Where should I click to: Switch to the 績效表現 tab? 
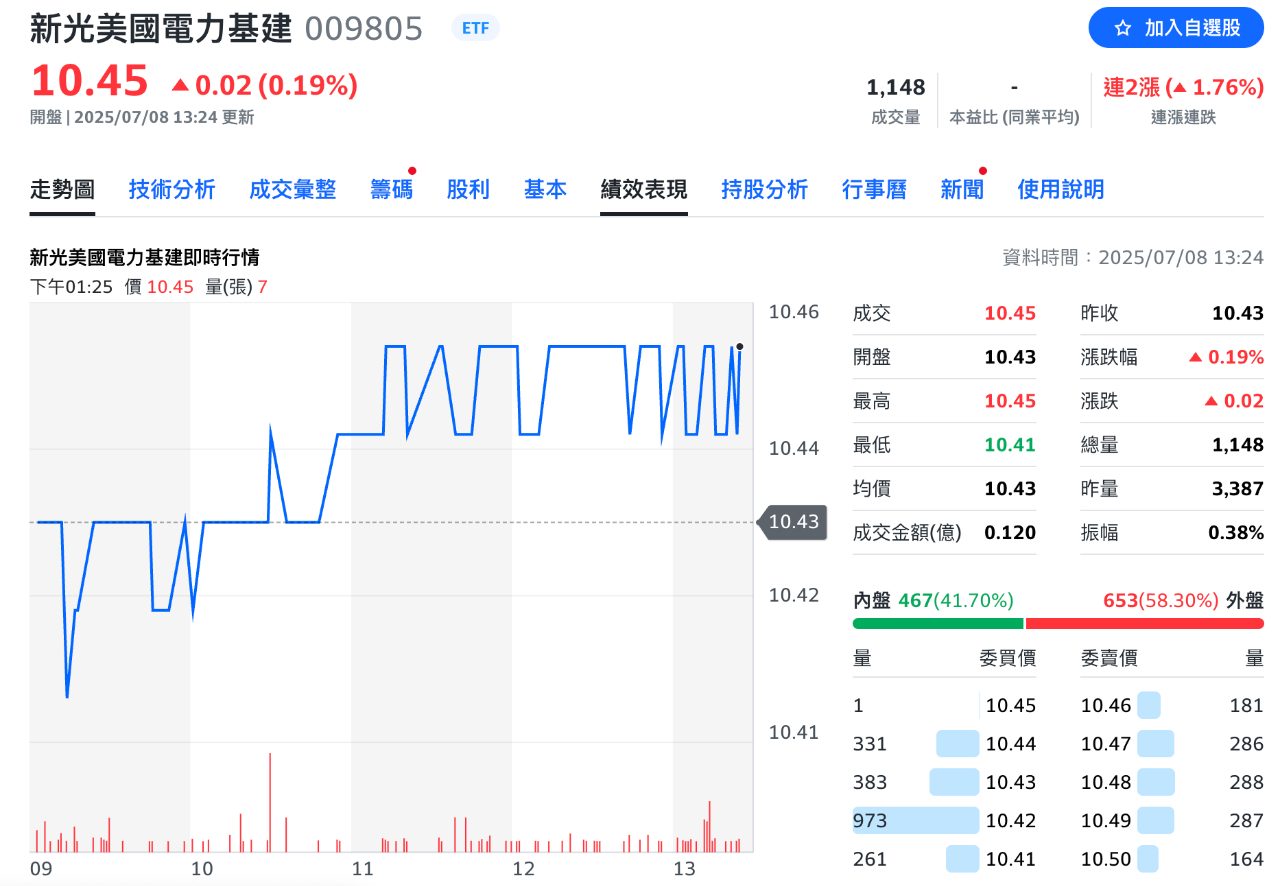pyautogui.click(x=644, y=189)
